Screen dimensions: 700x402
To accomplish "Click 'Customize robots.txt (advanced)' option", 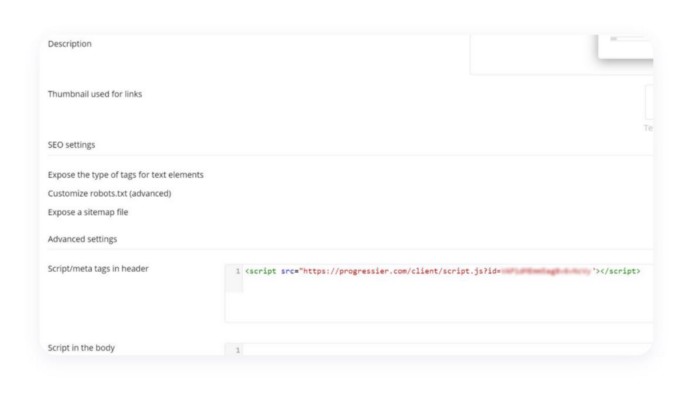I will [x=109, y=193].
